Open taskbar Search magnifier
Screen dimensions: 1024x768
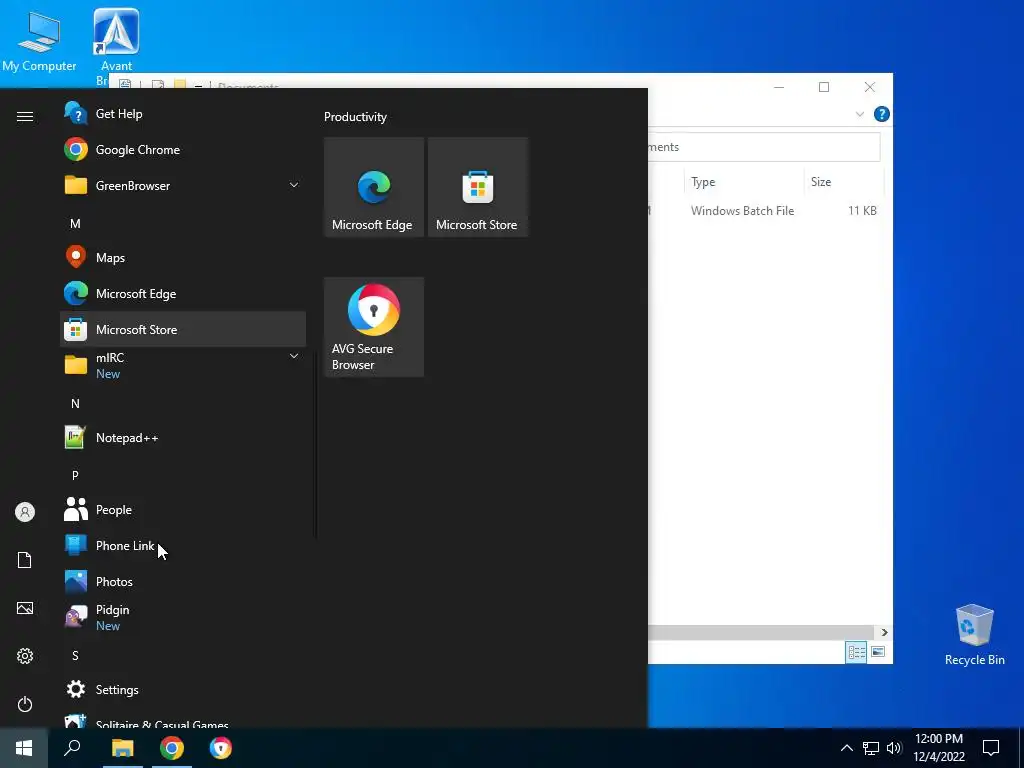72,748
